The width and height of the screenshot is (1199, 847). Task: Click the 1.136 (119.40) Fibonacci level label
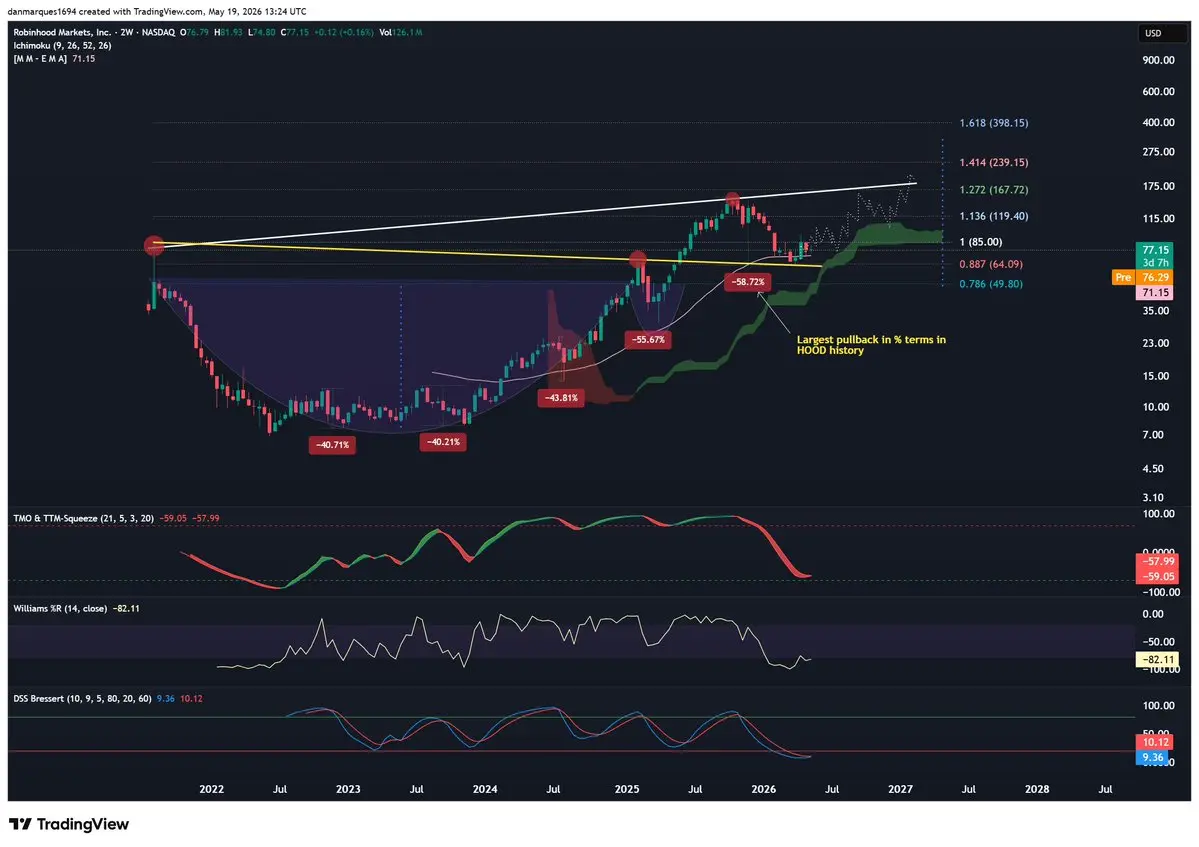pyautogui.click(x=994, y=216)
